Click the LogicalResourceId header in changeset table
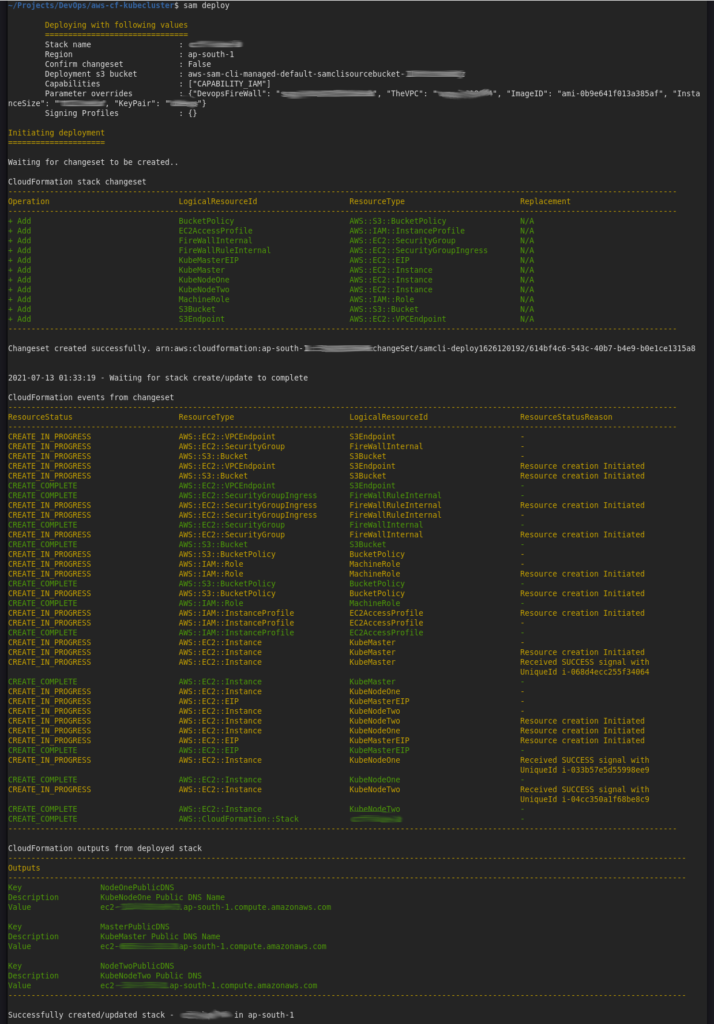 point(218,201)
